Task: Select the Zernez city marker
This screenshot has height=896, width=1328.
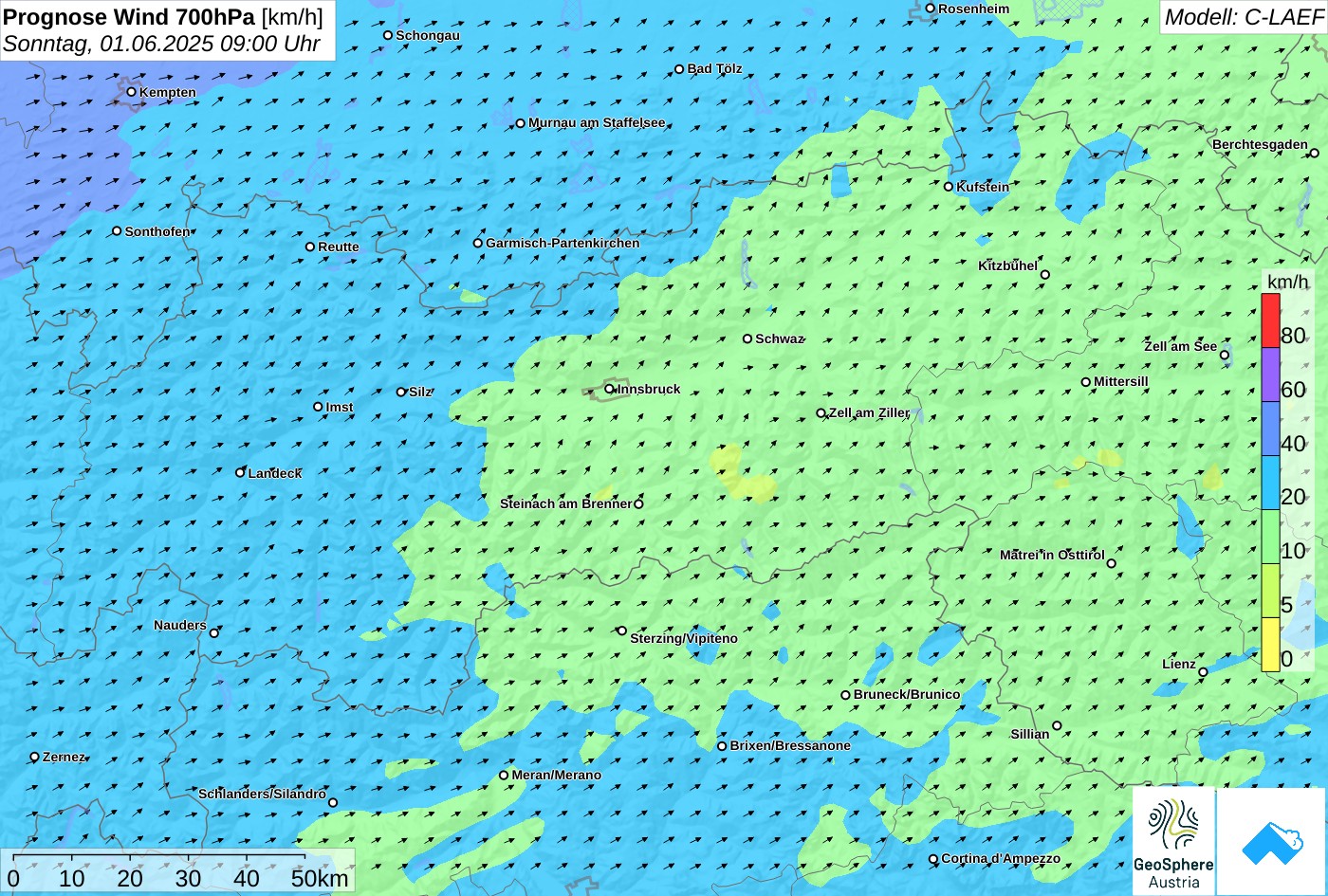Action: coord(35,757)
